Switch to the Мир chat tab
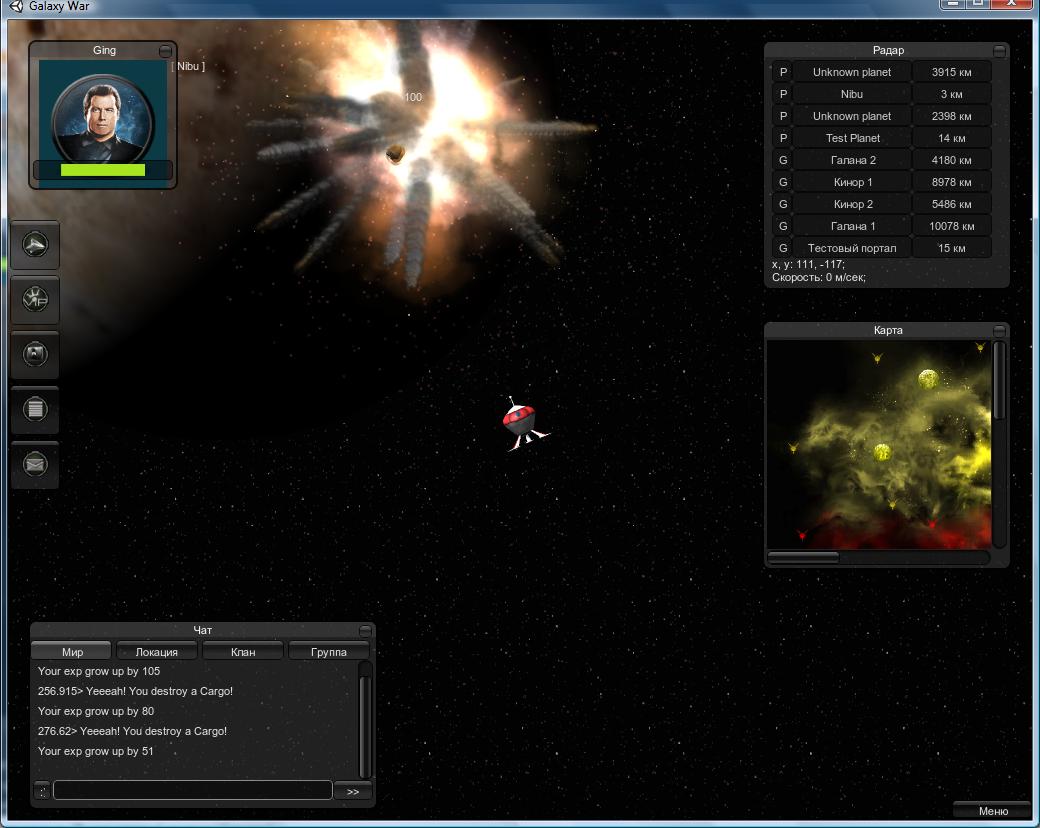Screen dimensions: 1040x828 pyautogui.click(x=72, y=652)
